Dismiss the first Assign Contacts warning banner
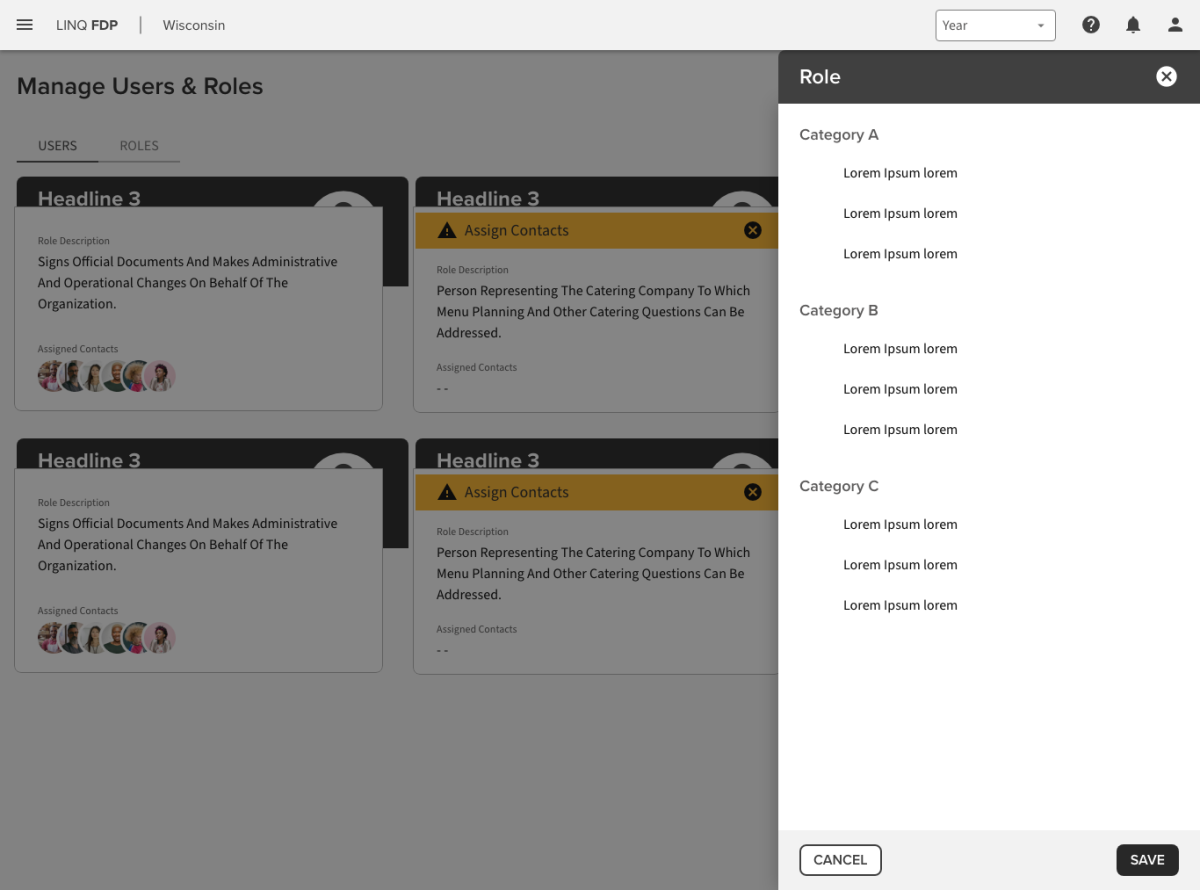Image resolution: width=1200 pixels, height=890 pixels. [x=753, y=230]
